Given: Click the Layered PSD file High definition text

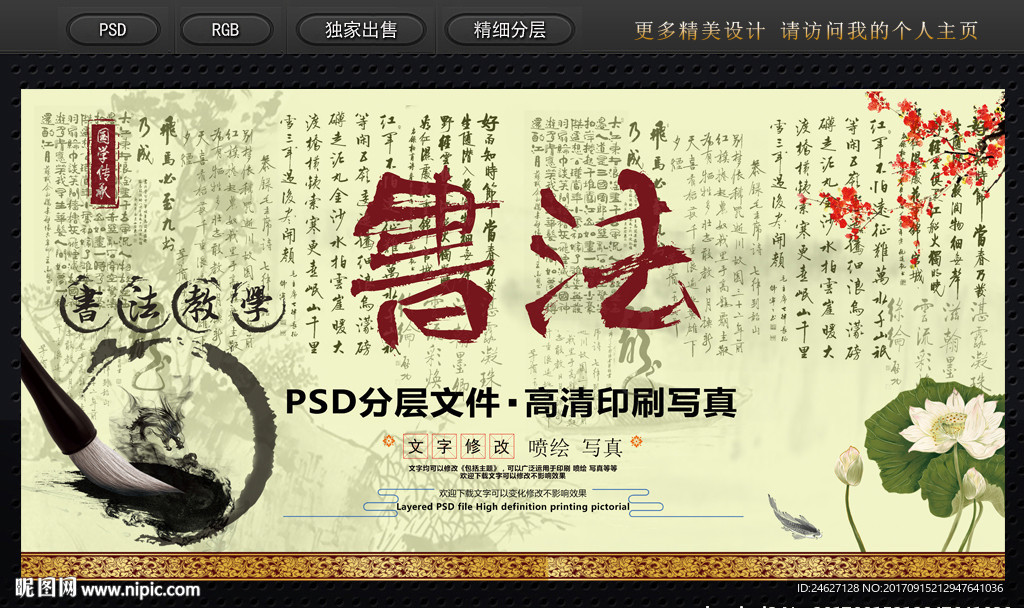Looking at the screenshot, I should pyautogui.click(x=513, y=507).
